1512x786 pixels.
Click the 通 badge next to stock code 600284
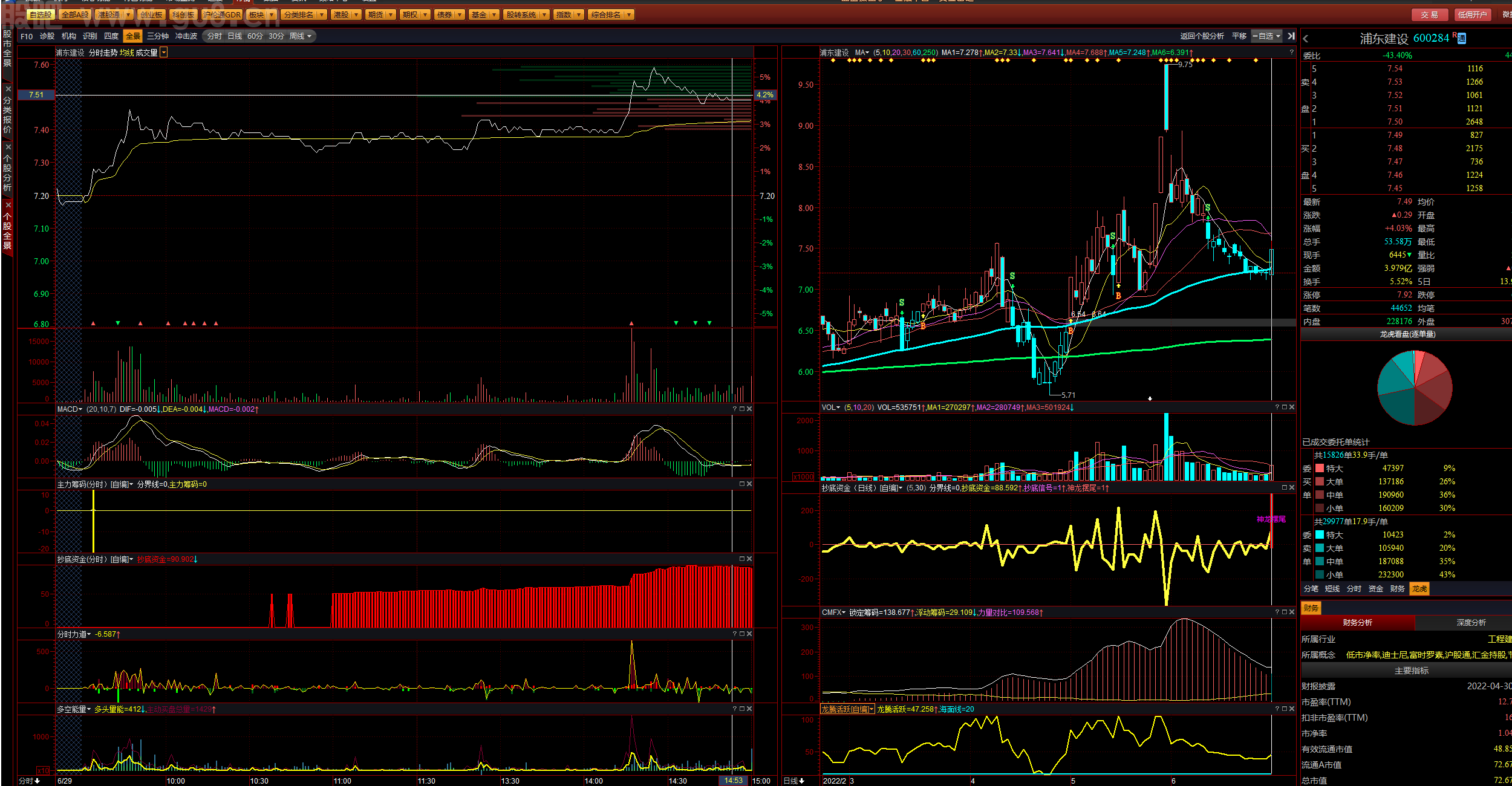pos(1462,39)
